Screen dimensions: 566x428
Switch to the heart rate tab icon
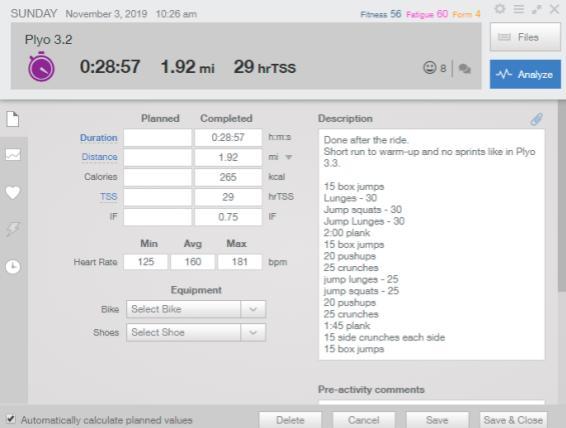pyautogui.click(x=13, y=192)
